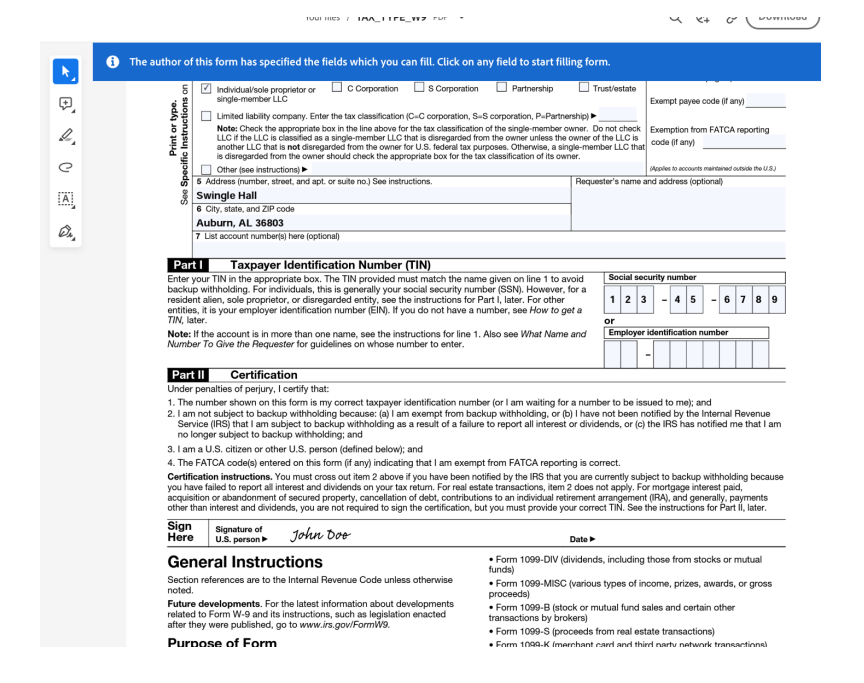Click the "Certification instructions." bold text
The height and width of the screenshot is (683, 864).
point(220,477)
